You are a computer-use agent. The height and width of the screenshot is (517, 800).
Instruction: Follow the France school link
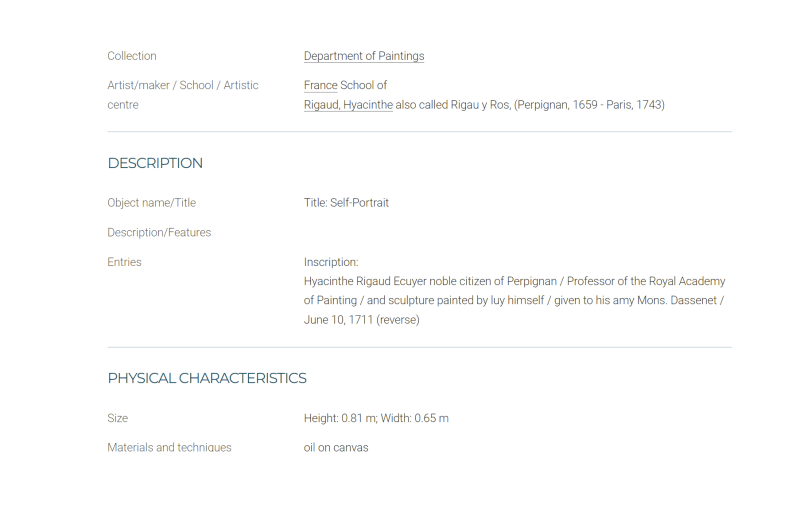click(x=320, y=85)
